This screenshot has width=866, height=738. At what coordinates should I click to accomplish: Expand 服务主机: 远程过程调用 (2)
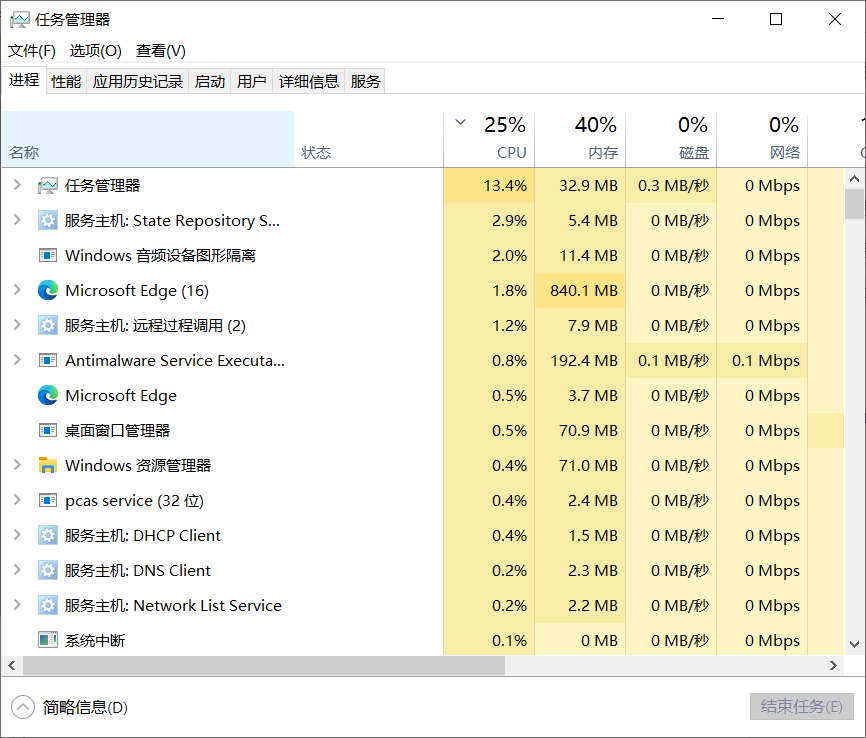pyautogui.click(x=17, y=324)
